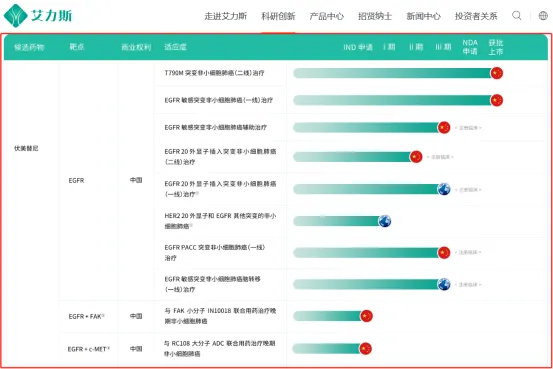
Task: Click the 艾力斯 logo in the header
Action: click(38, 16)
